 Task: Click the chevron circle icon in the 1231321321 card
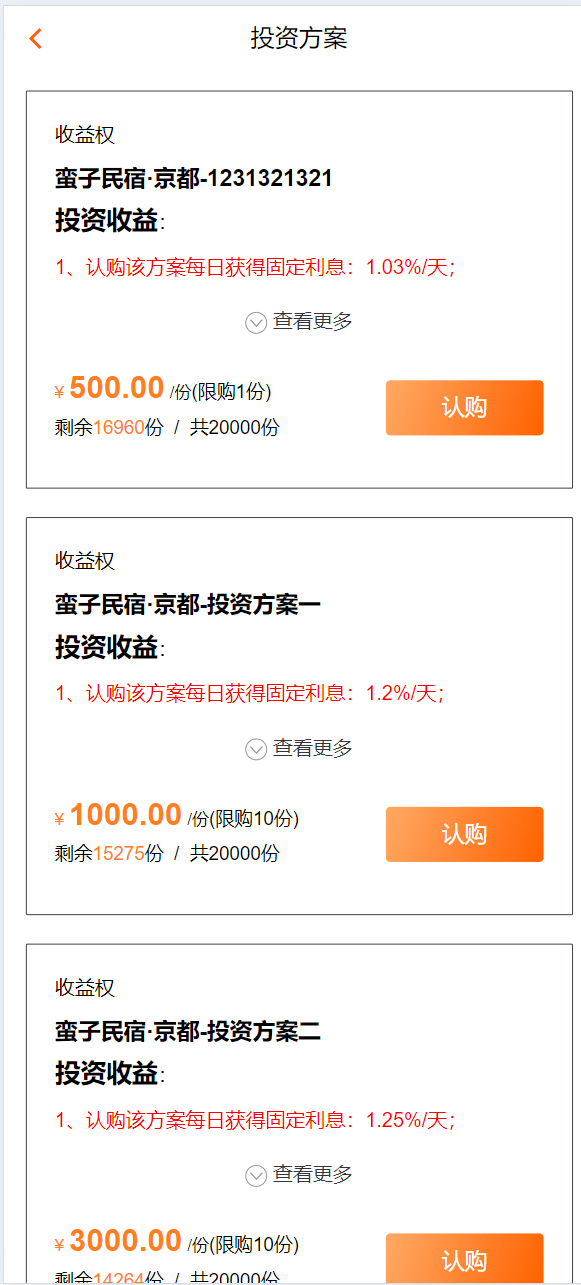tap(256, 322)
